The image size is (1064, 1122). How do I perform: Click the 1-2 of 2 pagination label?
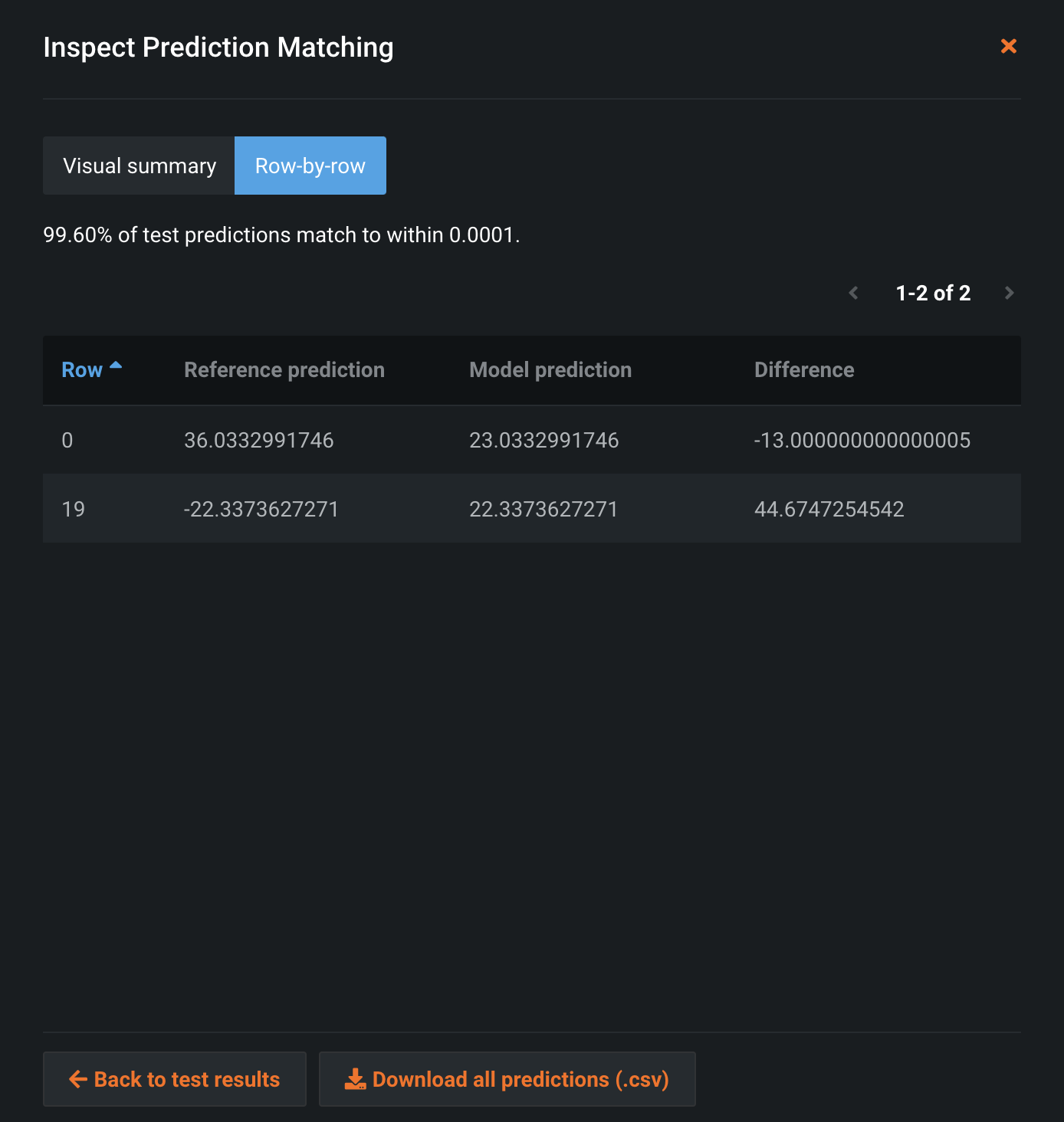click(933, 293)
